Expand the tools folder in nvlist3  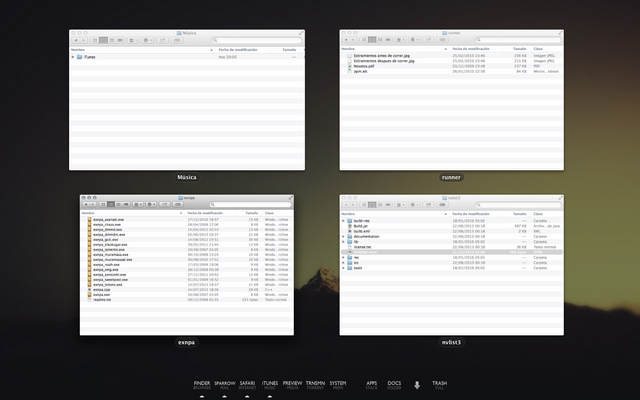pos(344,267)
